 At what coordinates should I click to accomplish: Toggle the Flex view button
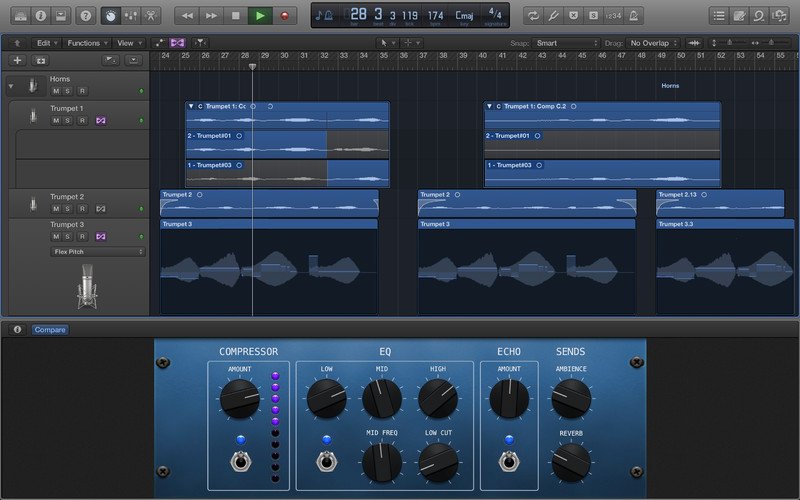(177, 44)
